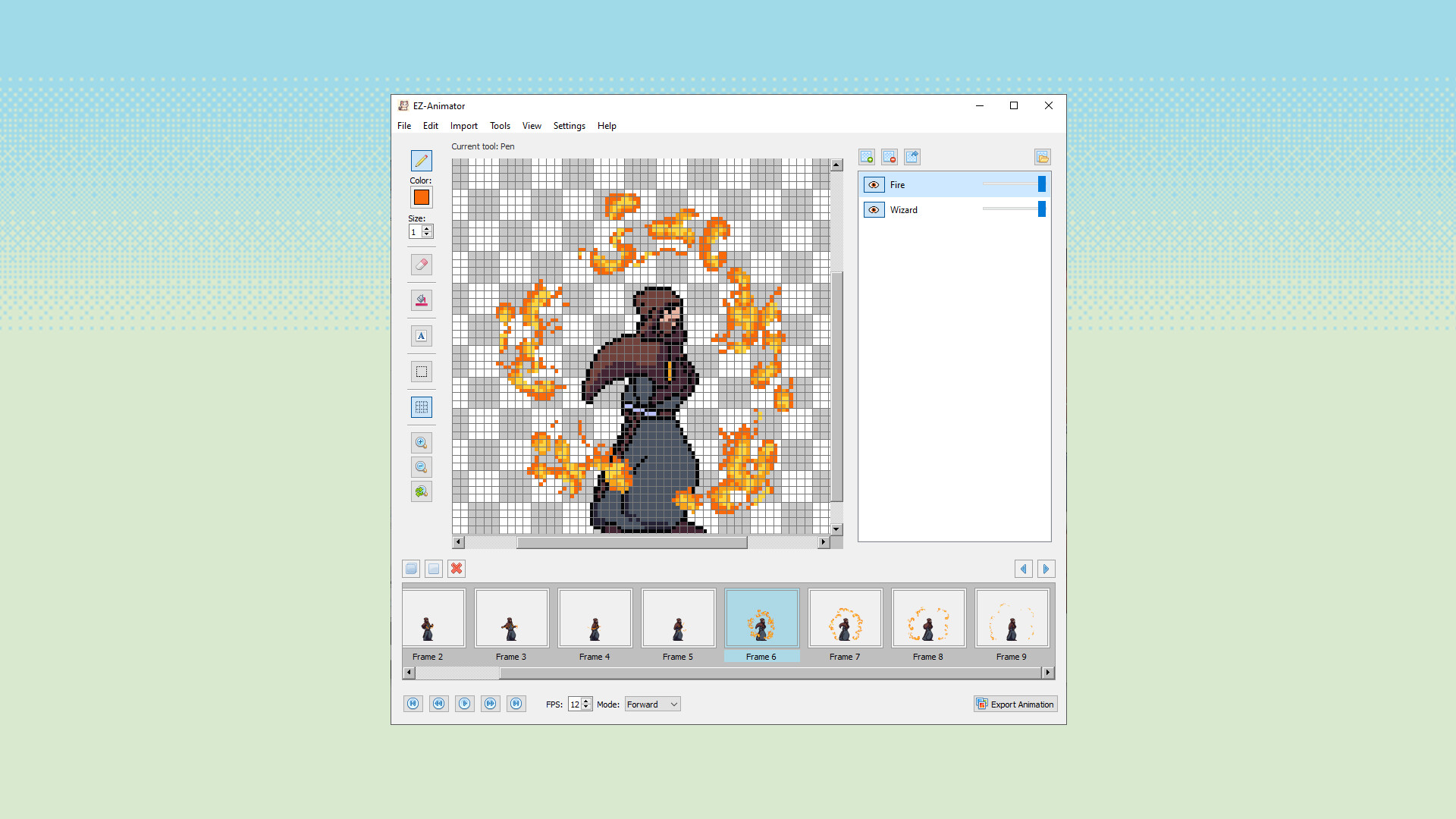
Task: Select the Pen tool
Action: pyautogui.click(x=422, y=160)
